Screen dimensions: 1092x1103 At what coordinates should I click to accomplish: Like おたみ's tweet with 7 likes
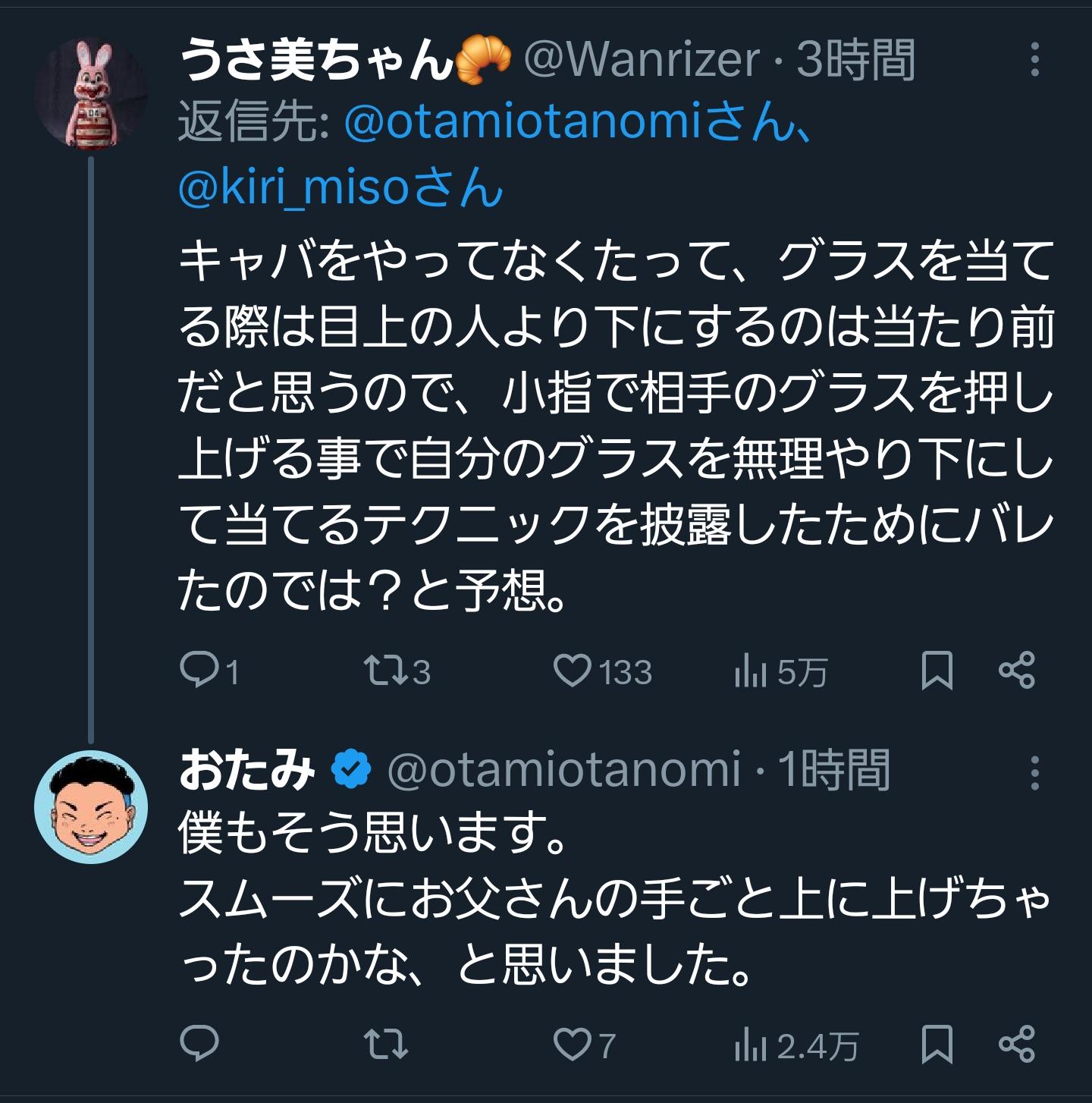pos(573,1044)
